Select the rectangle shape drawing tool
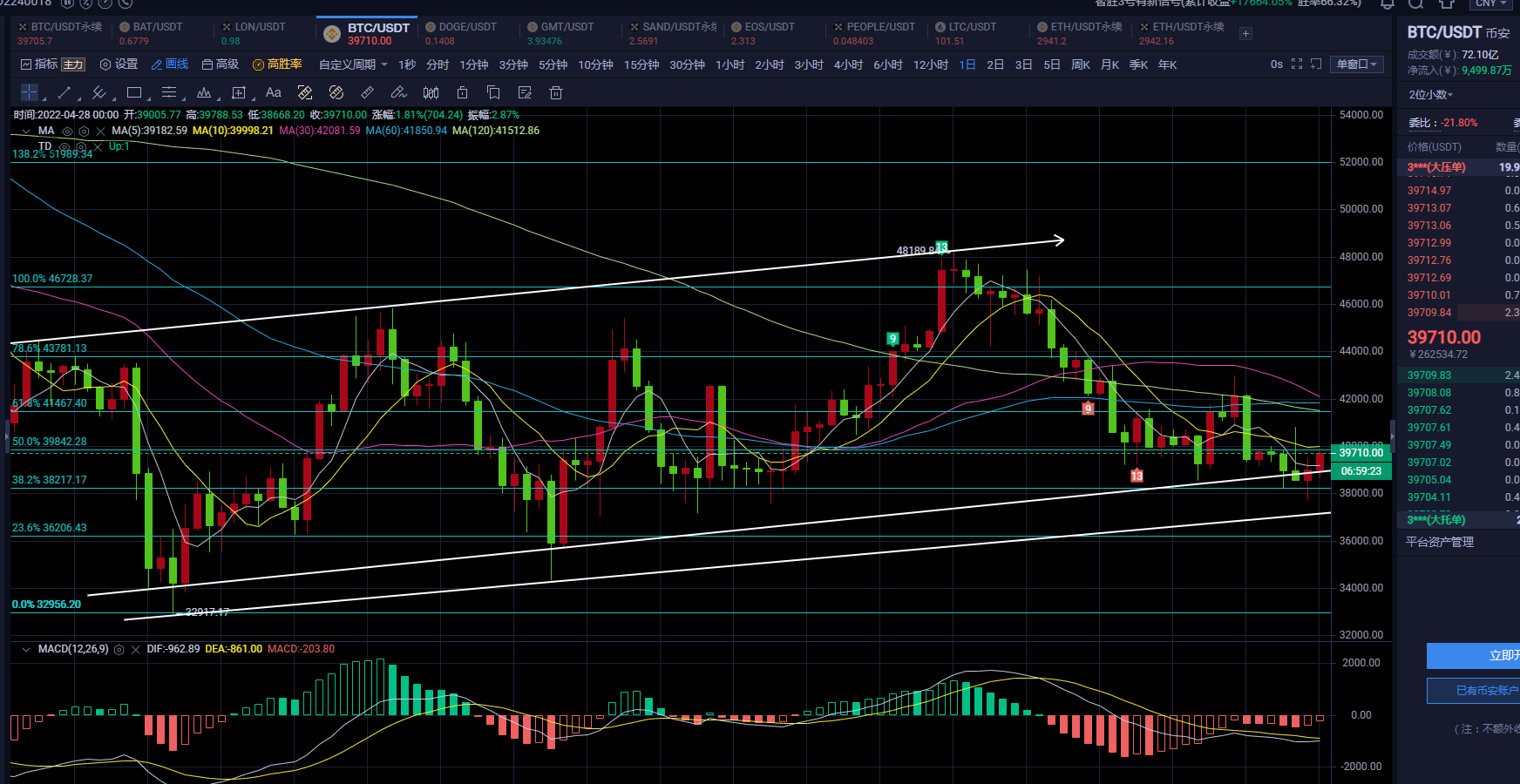1520x784 pixels. click(134, 92)
